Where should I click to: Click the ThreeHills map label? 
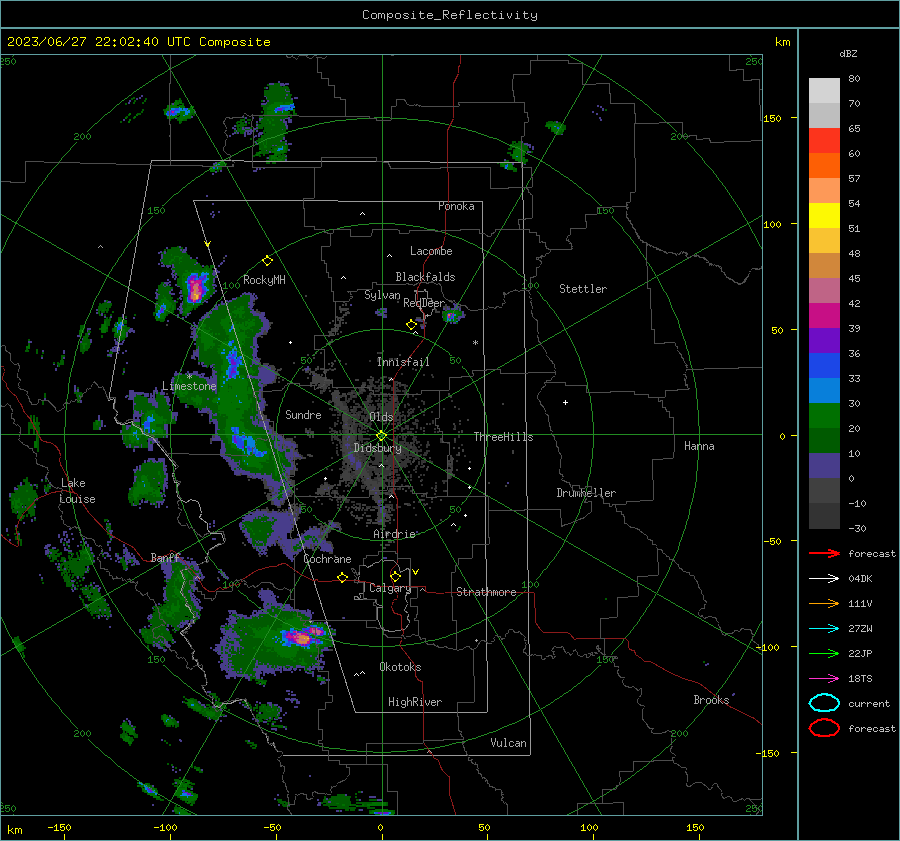pyautogui.click(x=503, y=437)
